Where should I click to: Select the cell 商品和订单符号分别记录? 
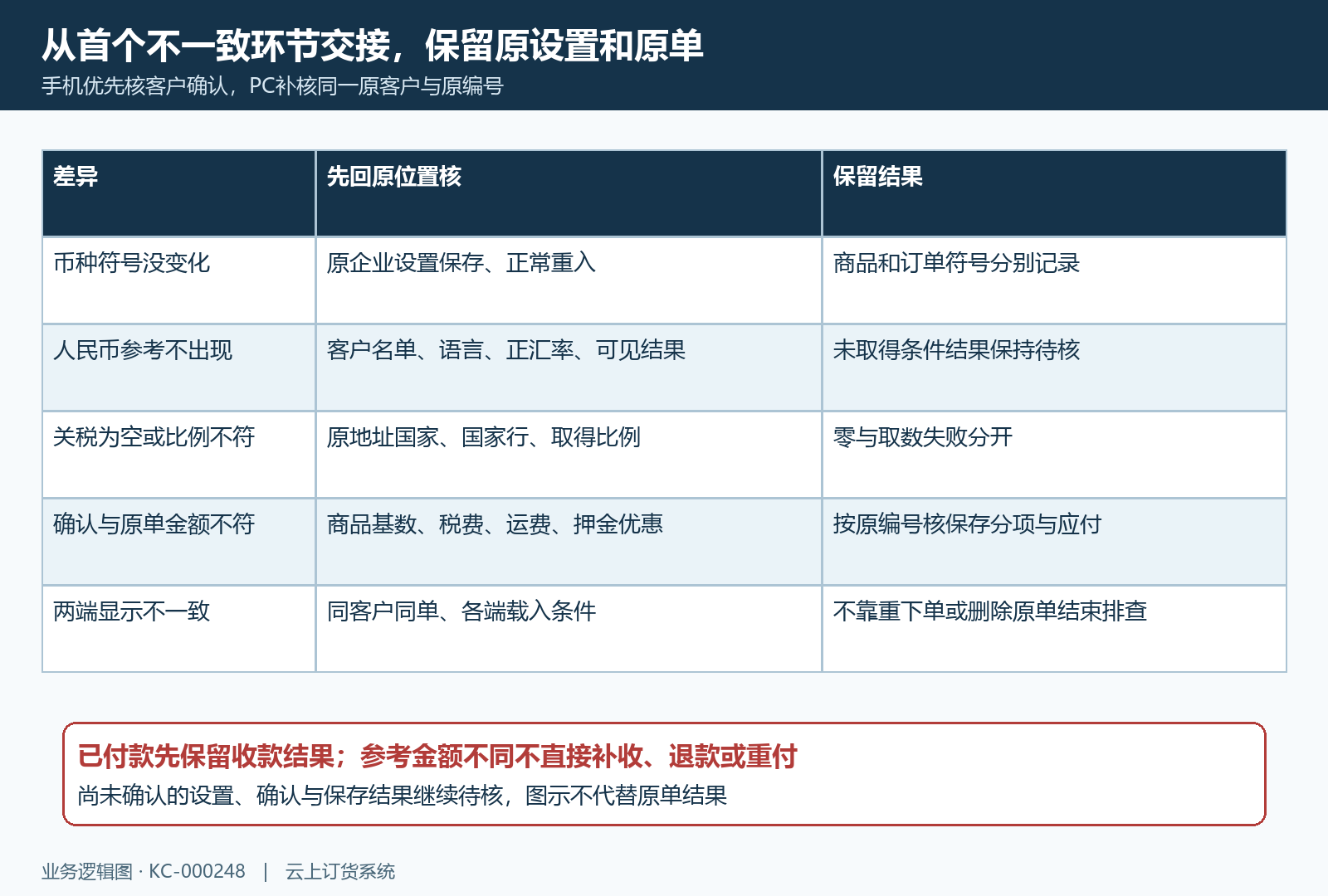tap(1054, 280)
